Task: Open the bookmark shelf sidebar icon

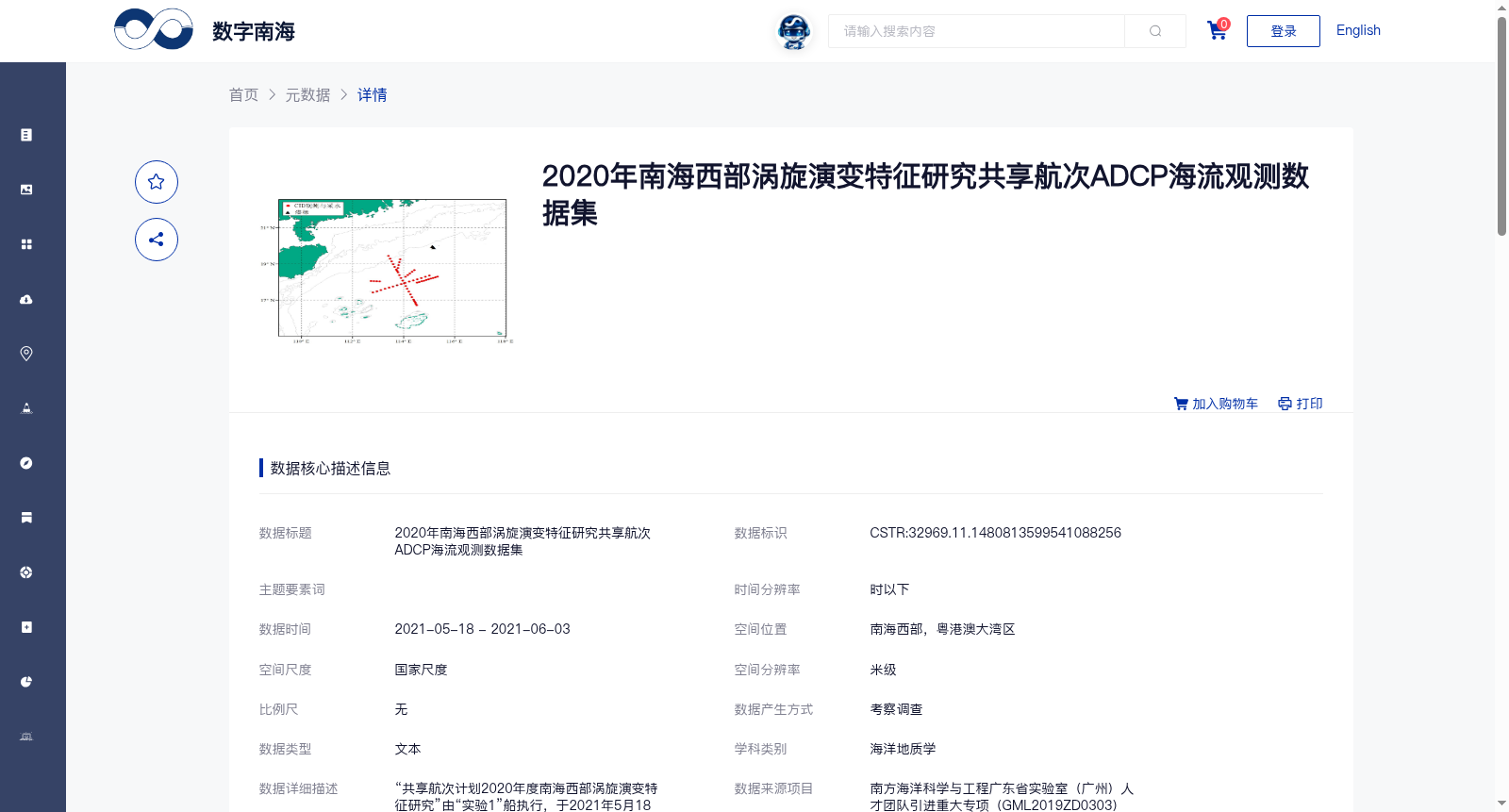Action: (x=26, y=518)
